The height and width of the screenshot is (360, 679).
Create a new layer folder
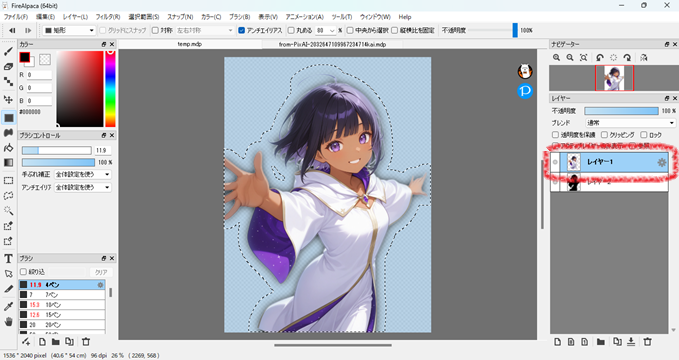(601, 342)
